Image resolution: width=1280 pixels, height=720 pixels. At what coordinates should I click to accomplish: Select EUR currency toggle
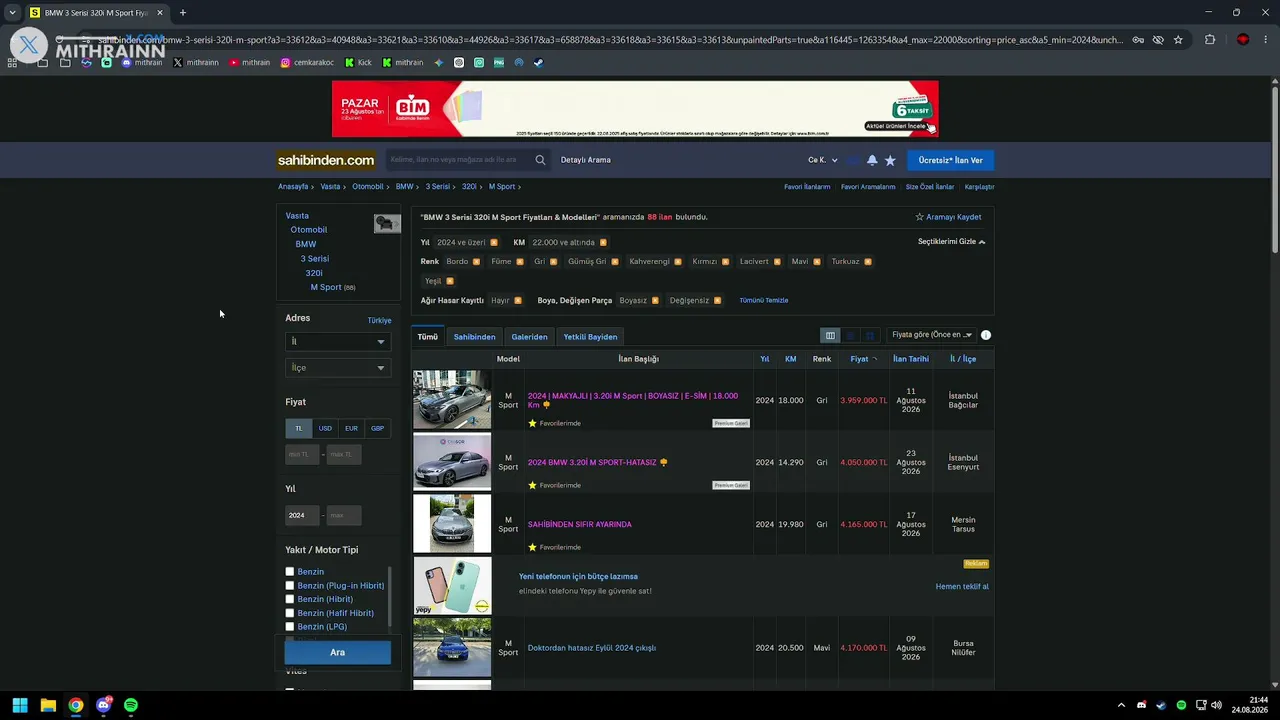pyautogui.click(x=351, y=428)
